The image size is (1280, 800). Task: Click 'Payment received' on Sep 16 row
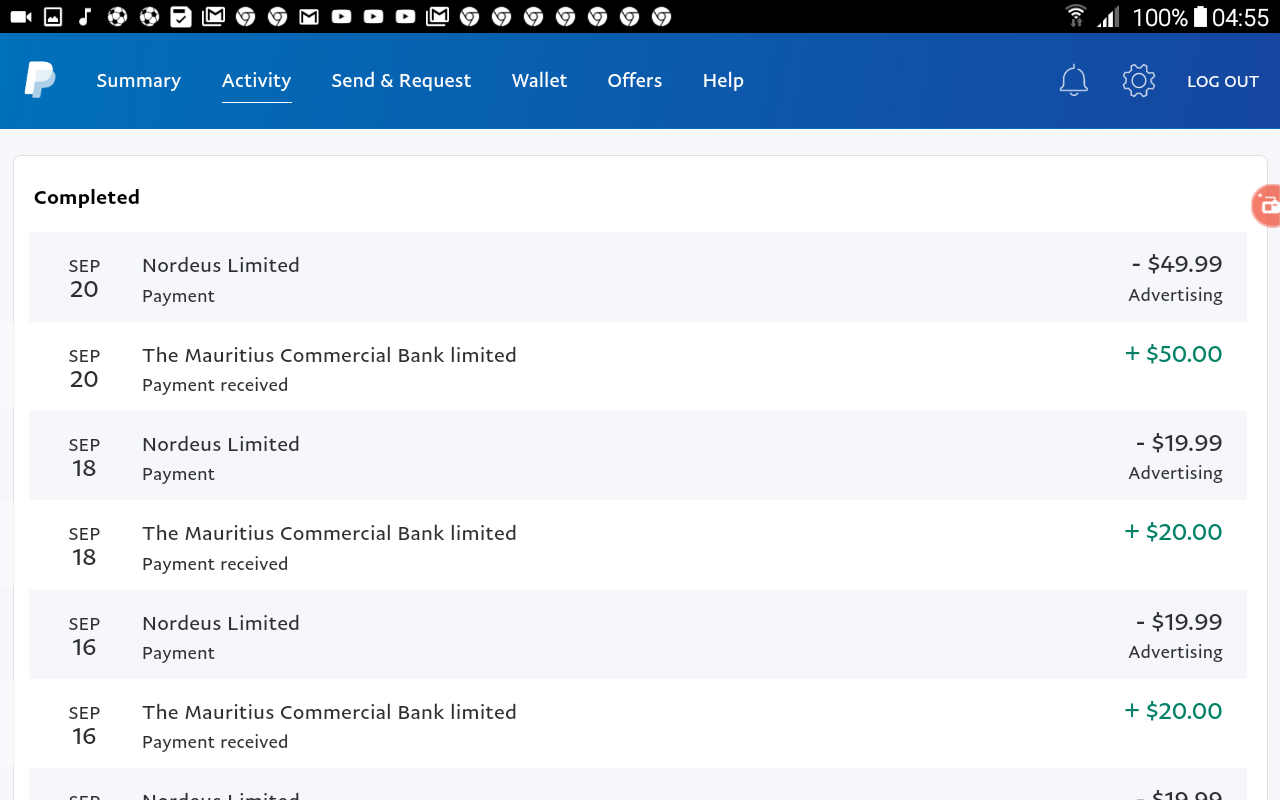point(215,742)
